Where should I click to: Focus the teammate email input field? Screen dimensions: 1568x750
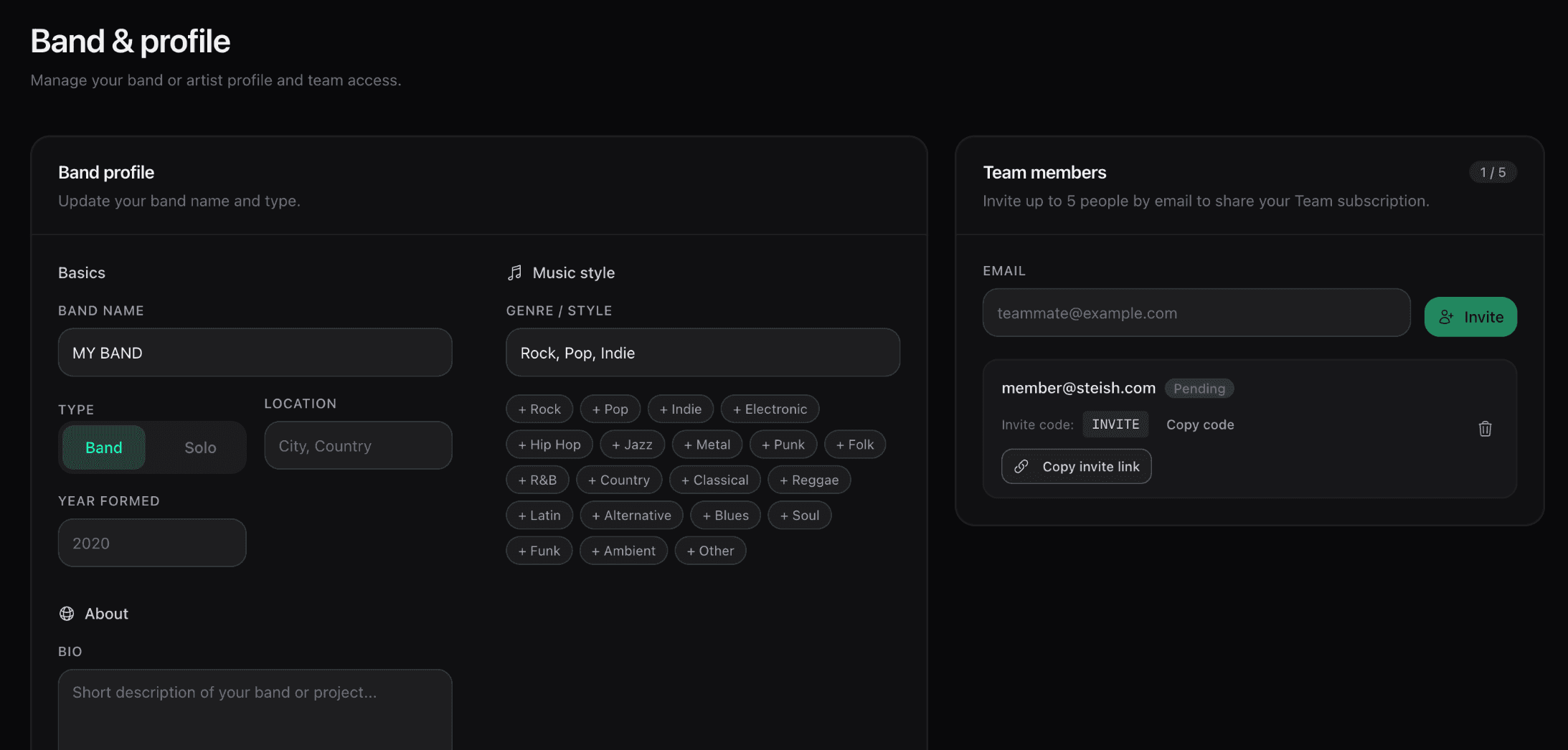[x=1196, y=313]
